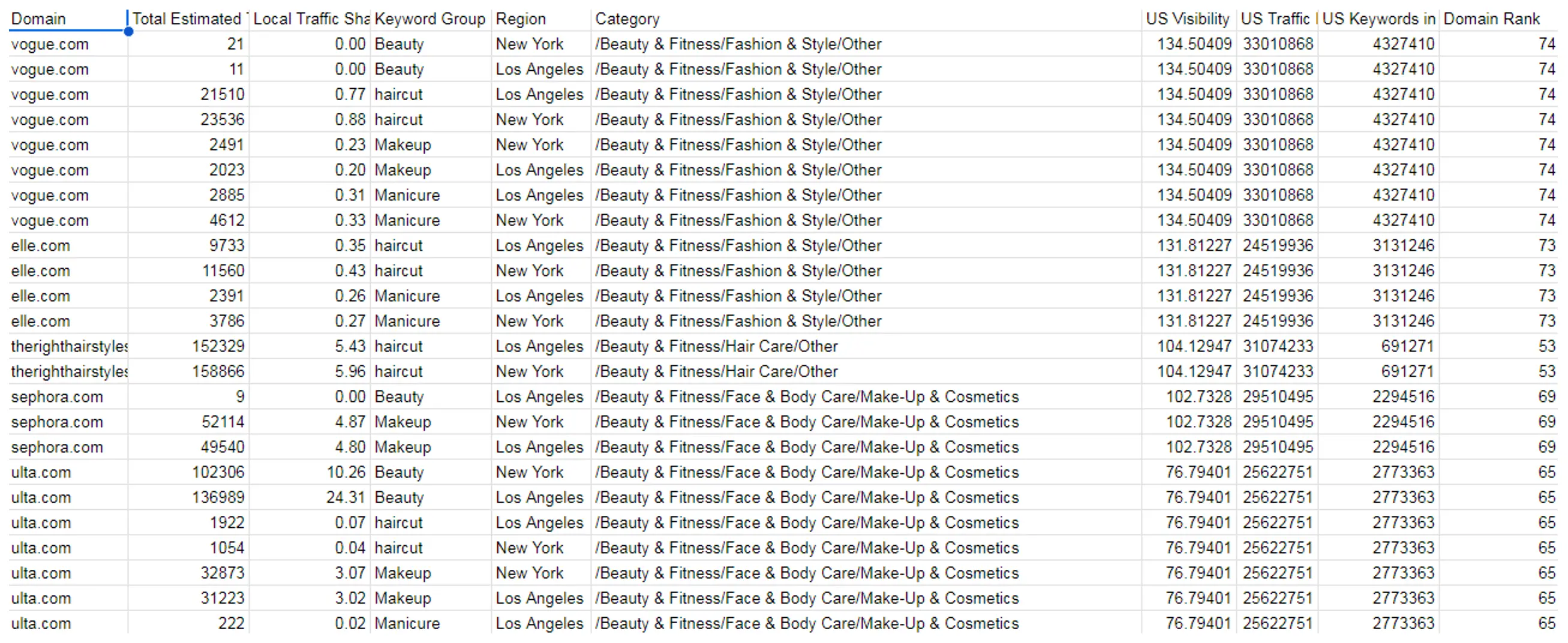Viewport: 1568px width, 643px height.
Task: Select the cell containing 21510
Action: click(x=189, y=94)
